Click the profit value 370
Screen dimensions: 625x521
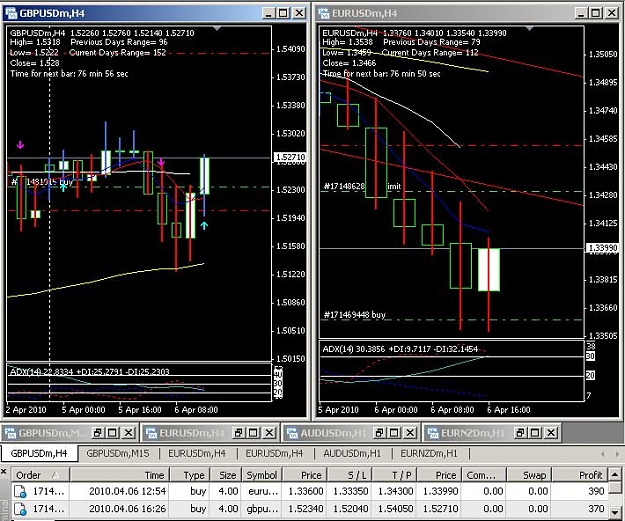(x=597, y=509)
